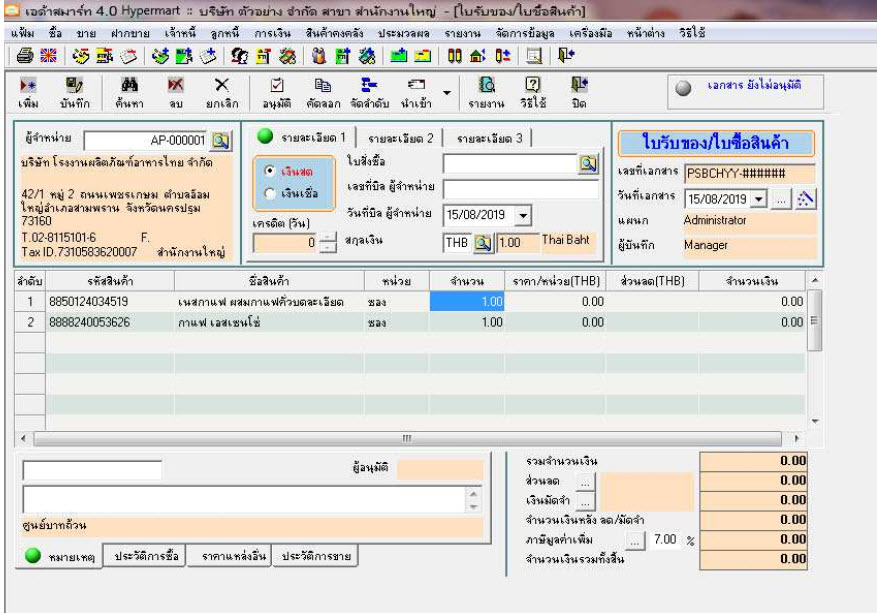This screenshot has width=877, height=614.
Task: Click the จำนวนเงิน column header
Action: (x=752, y=281)
